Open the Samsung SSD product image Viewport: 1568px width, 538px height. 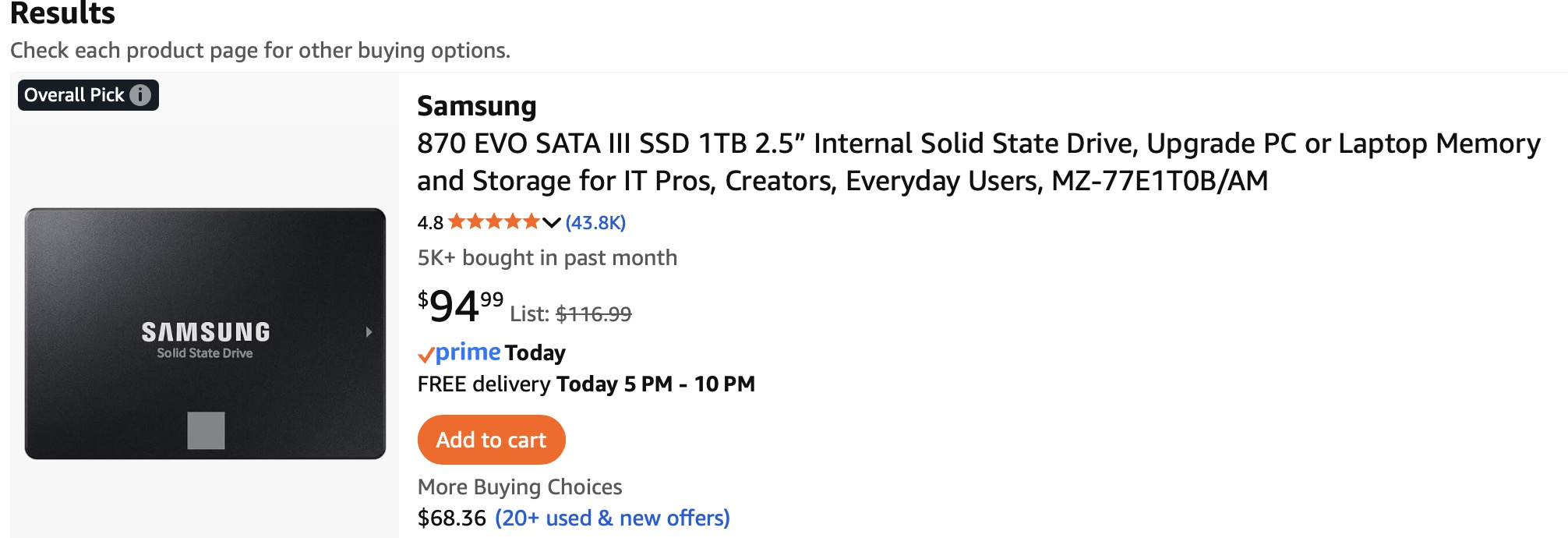click(x=205, y=333)
